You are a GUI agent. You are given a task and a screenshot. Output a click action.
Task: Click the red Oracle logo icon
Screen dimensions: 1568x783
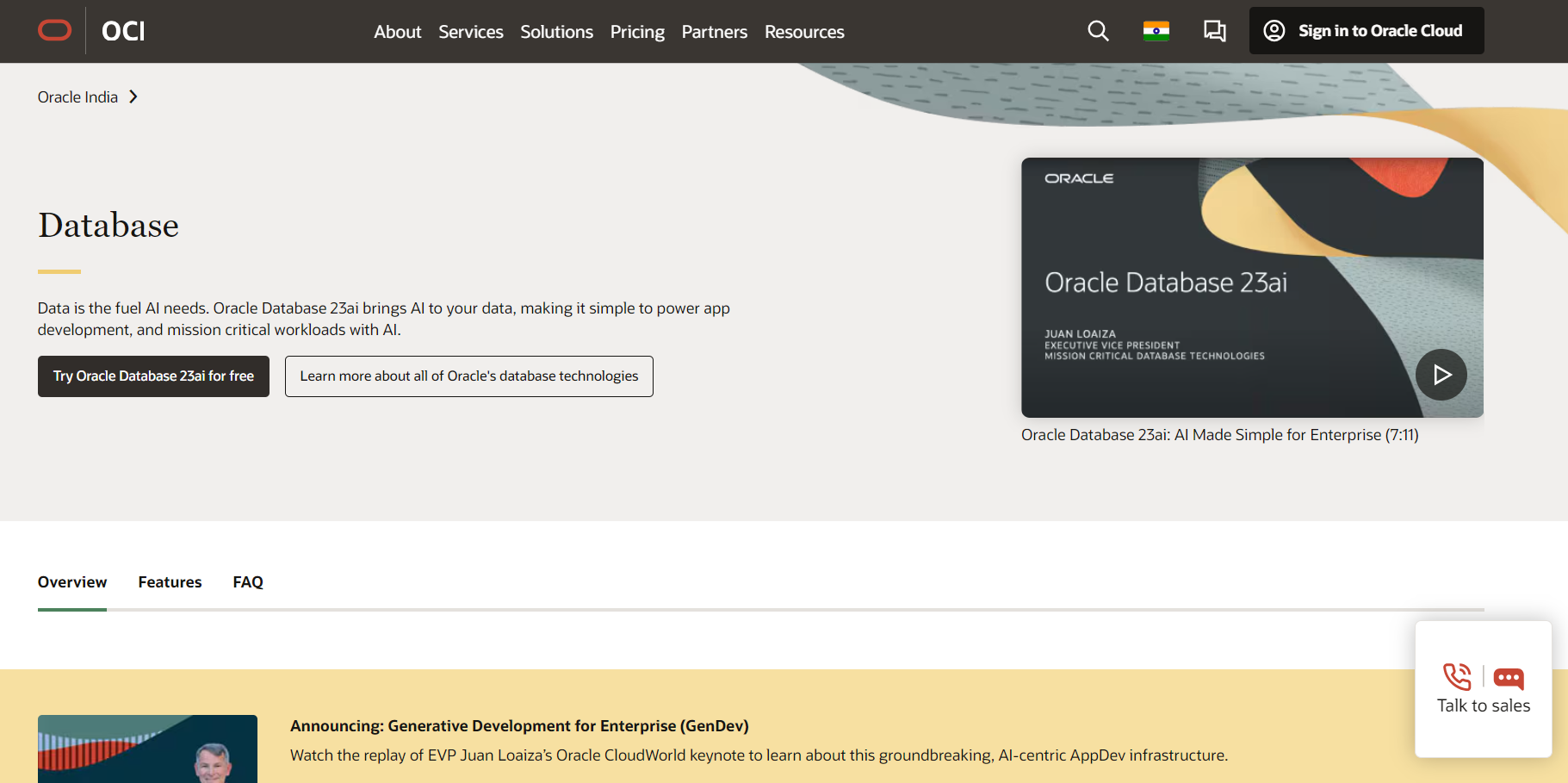[x=55, y=31]
